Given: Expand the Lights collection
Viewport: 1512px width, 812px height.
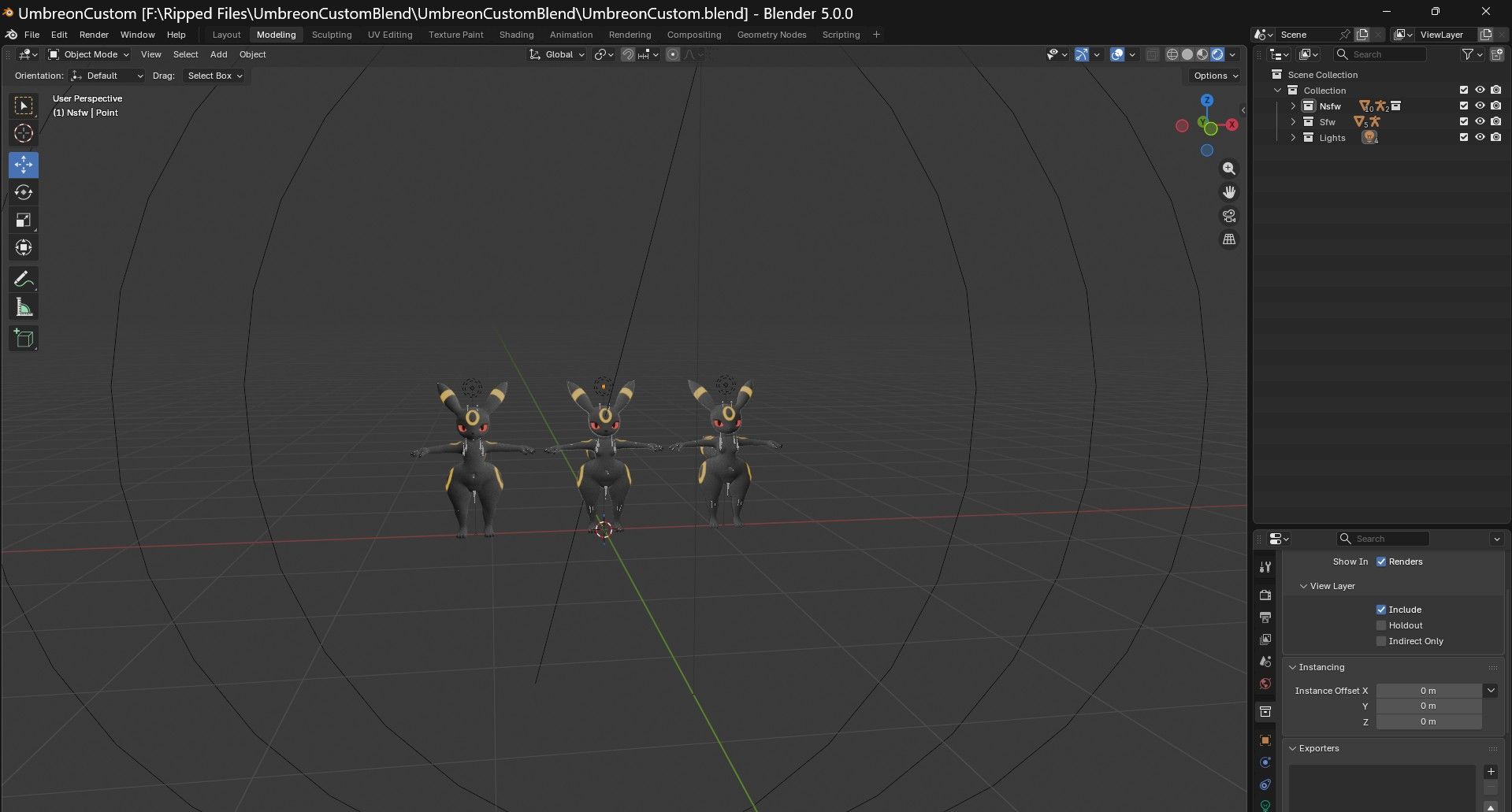Looking at the screenshot, I should tap(1293, 137).
